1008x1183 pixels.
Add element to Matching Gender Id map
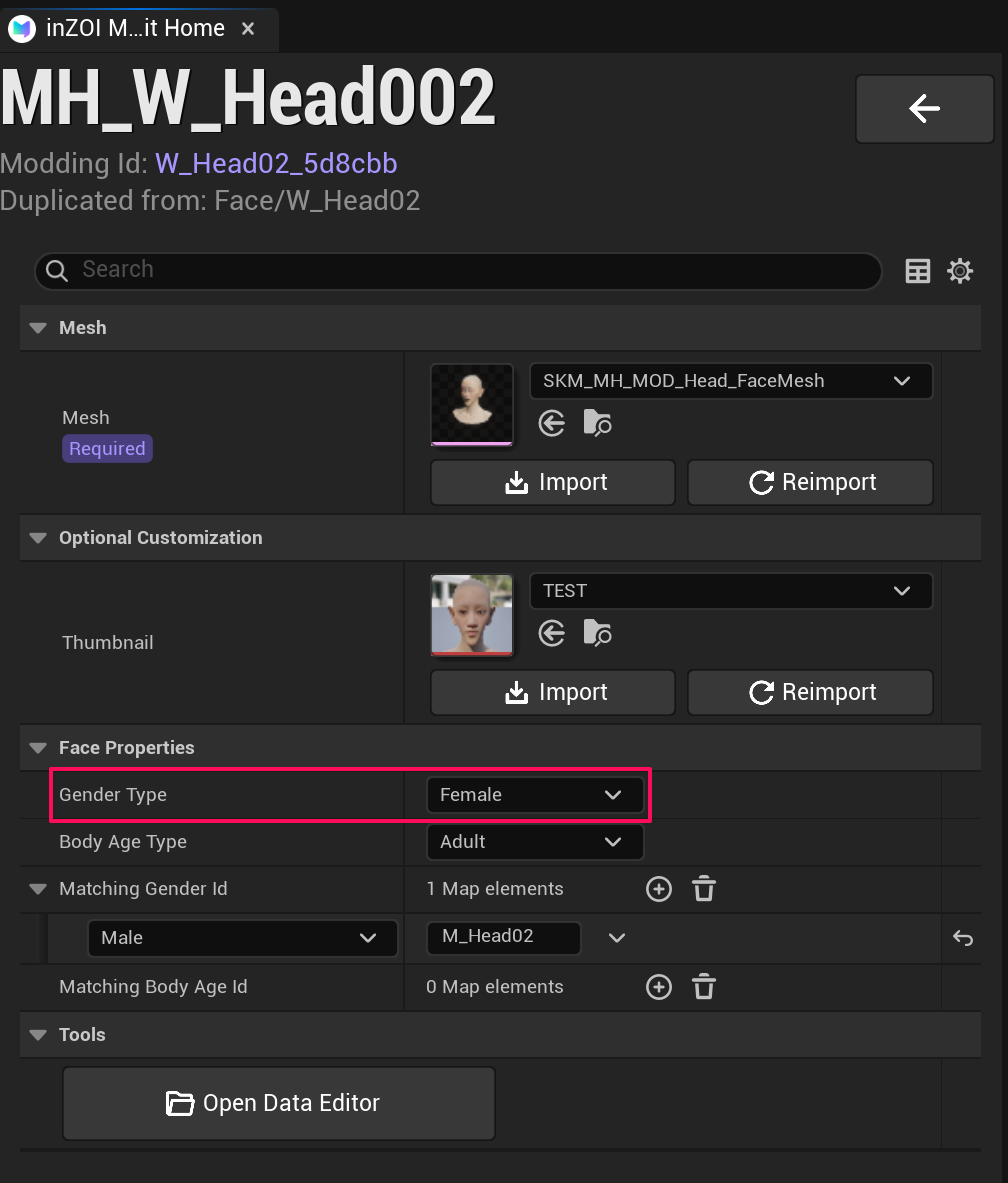658,889
